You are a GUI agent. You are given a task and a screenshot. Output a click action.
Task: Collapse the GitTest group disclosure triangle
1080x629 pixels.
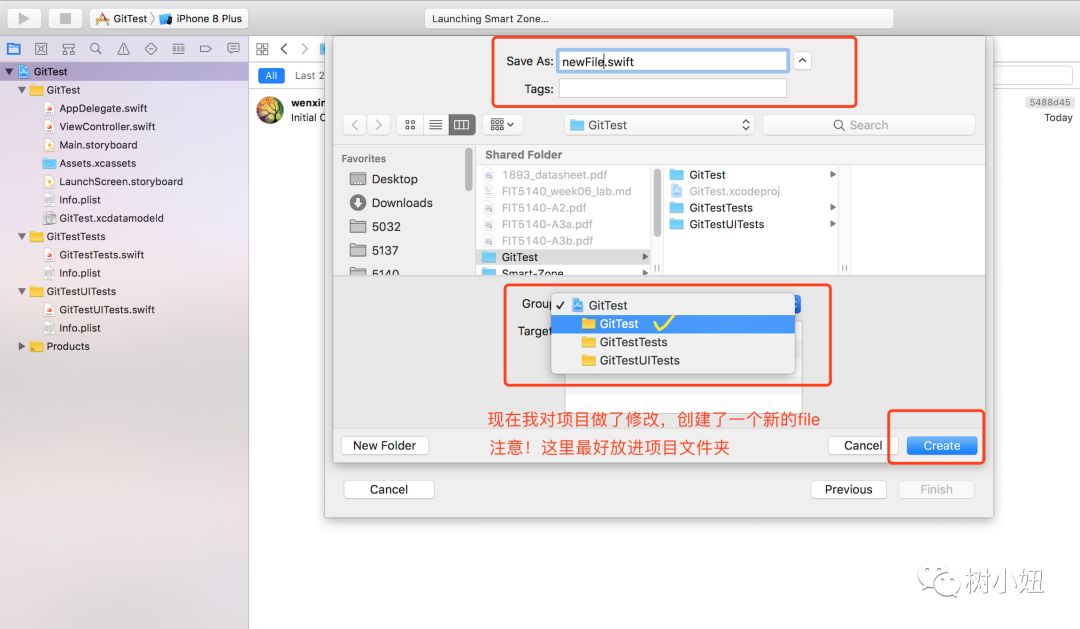click(x=22, y=90)
